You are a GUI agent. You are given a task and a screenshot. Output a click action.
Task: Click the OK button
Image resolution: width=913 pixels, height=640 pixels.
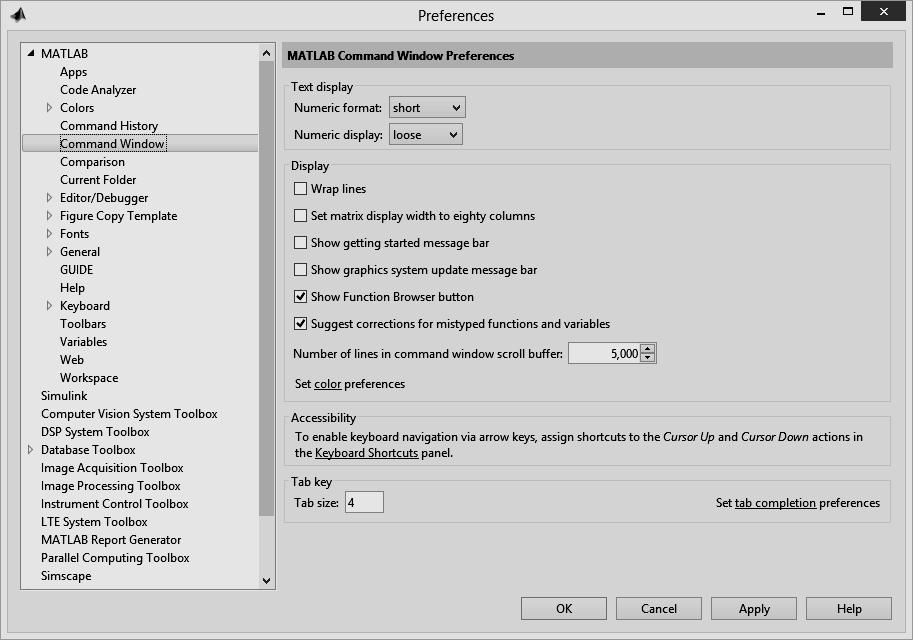click(564, 609)
